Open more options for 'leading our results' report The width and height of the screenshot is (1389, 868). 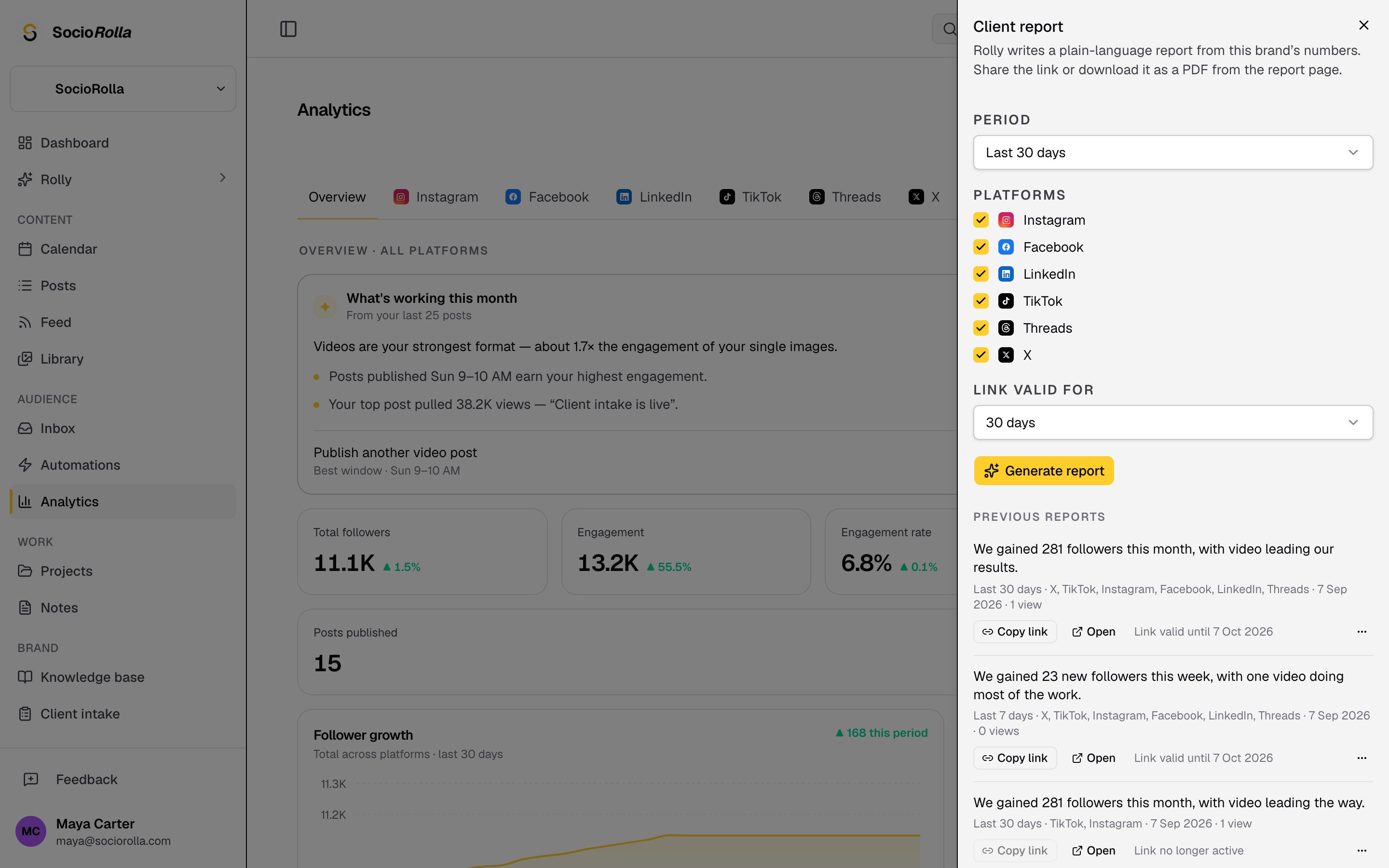1362,632
